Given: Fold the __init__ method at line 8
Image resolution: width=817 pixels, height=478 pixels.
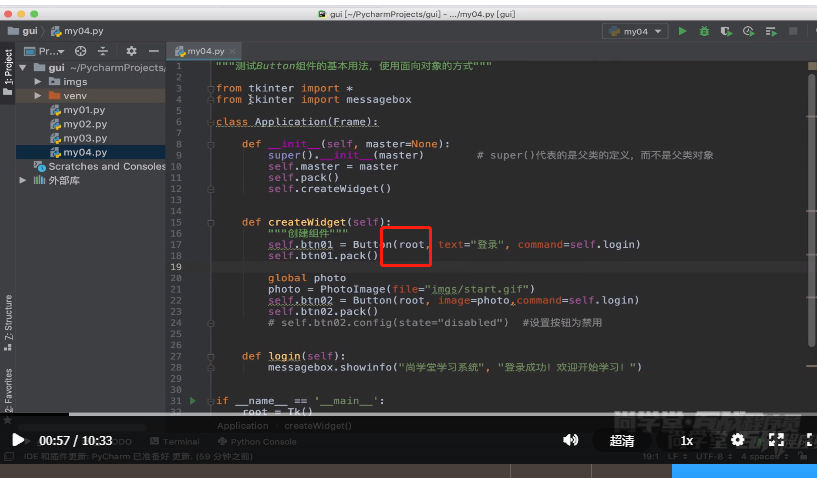Looking at the screenshot, I should click(211, 145).
